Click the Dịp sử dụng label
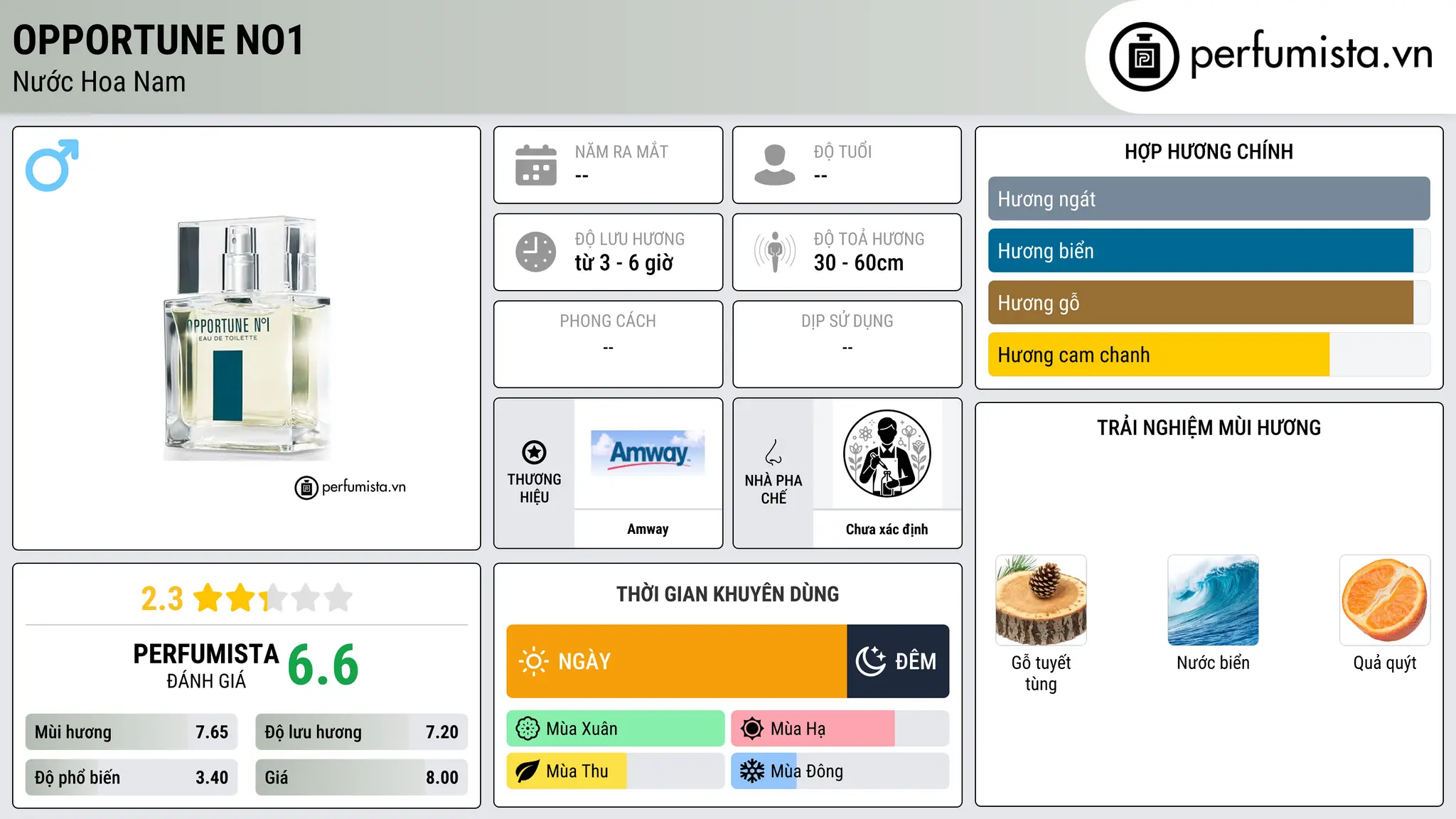The height and width of the screenshot is (819, 1456). tap(847, 321)
